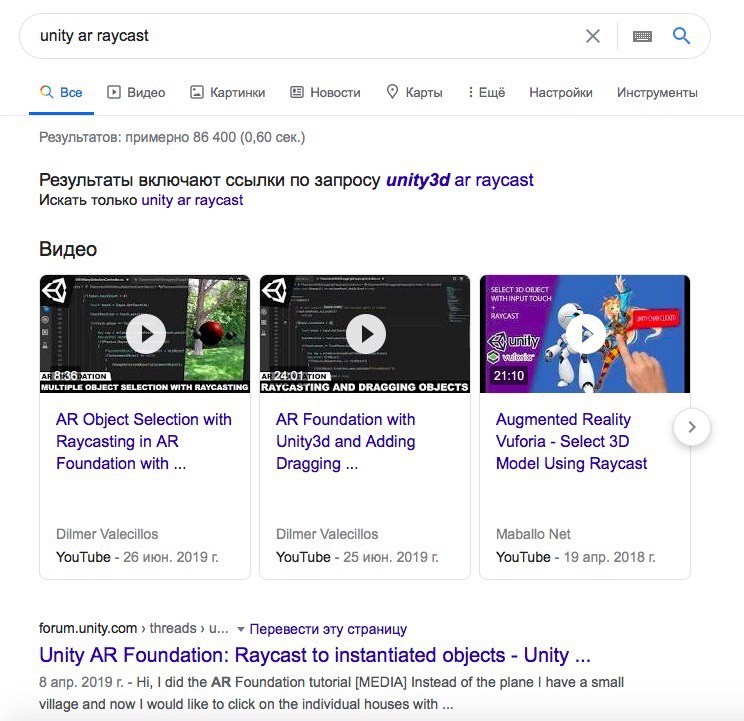The height and width of the screenshot is (721, 744).
Task: Open Инструменты
Action: pyautogui.click(x=657, y=92)
